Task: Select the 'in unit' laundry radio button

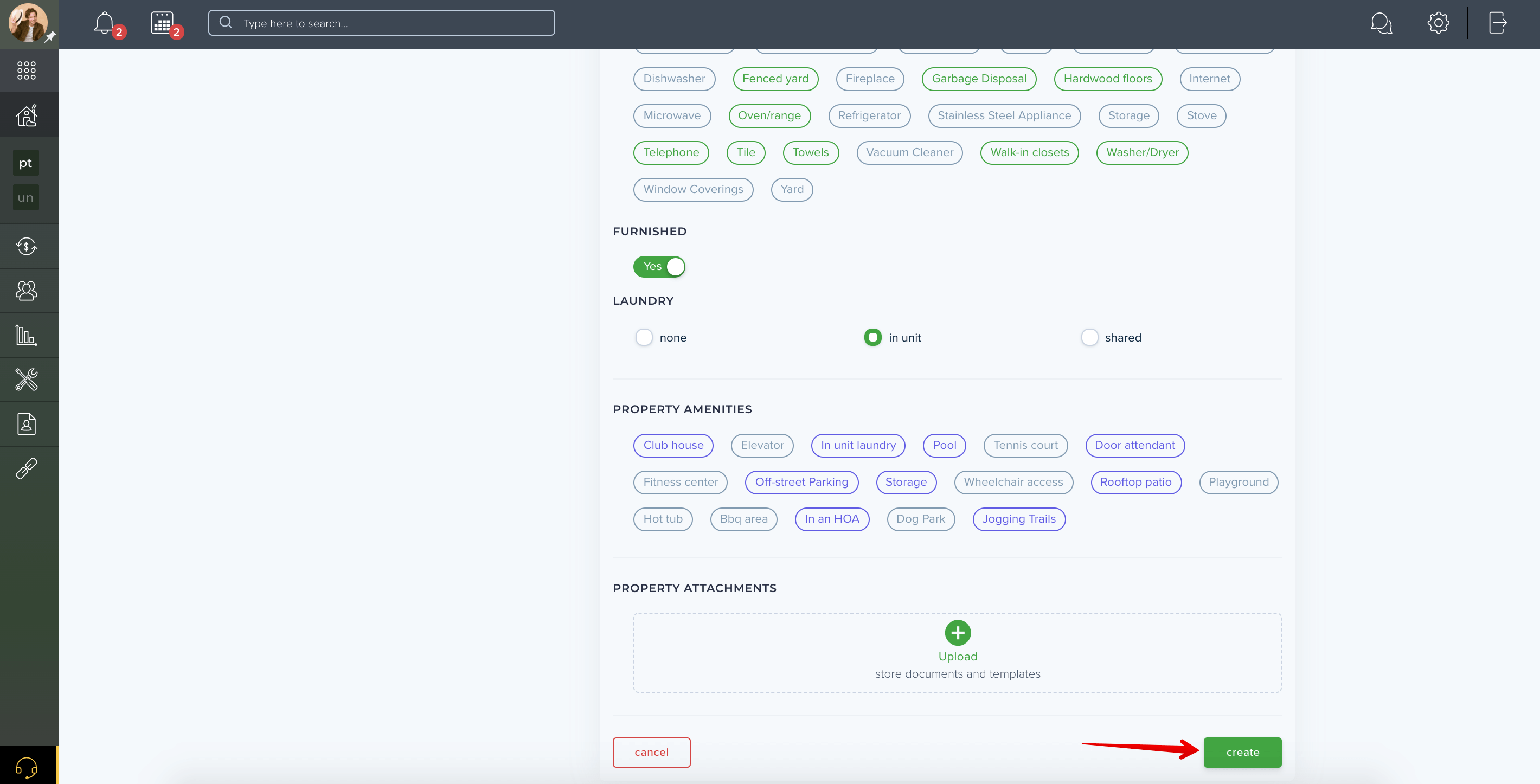Action: (x=873, y=338)
